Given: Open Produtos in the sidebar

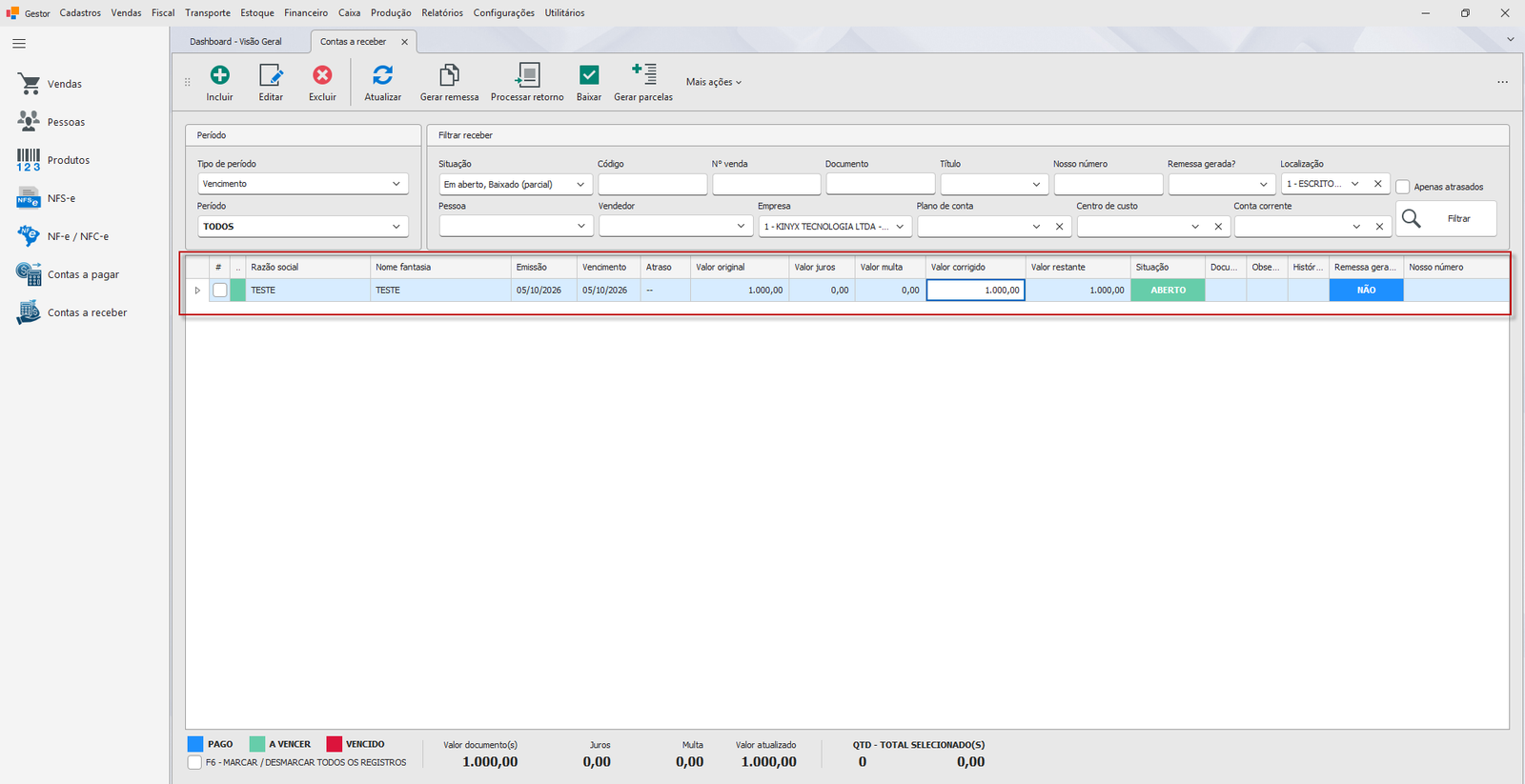Looking at the screenshot, I should (69, 160).
